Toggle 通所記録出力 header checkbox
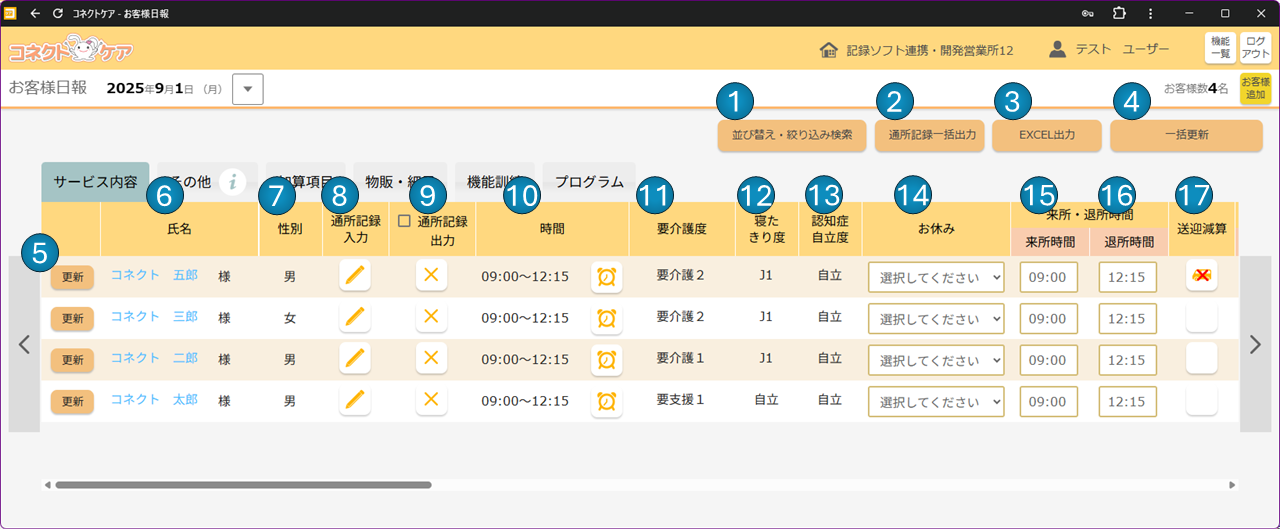1280x529 pixels. tap(405, 220)
